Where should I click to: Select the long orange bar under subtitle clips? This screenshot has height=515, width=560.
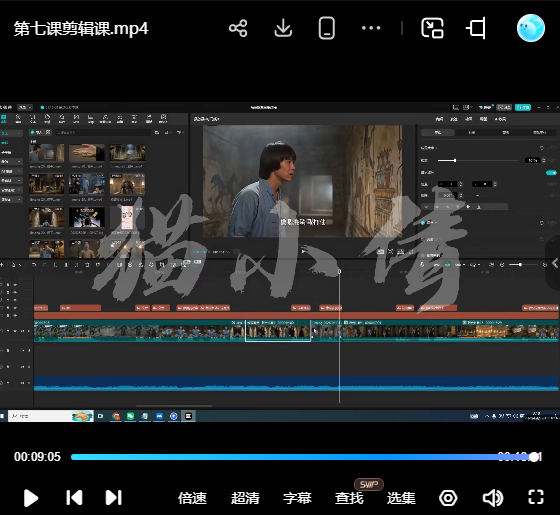[x=296, y=315]
